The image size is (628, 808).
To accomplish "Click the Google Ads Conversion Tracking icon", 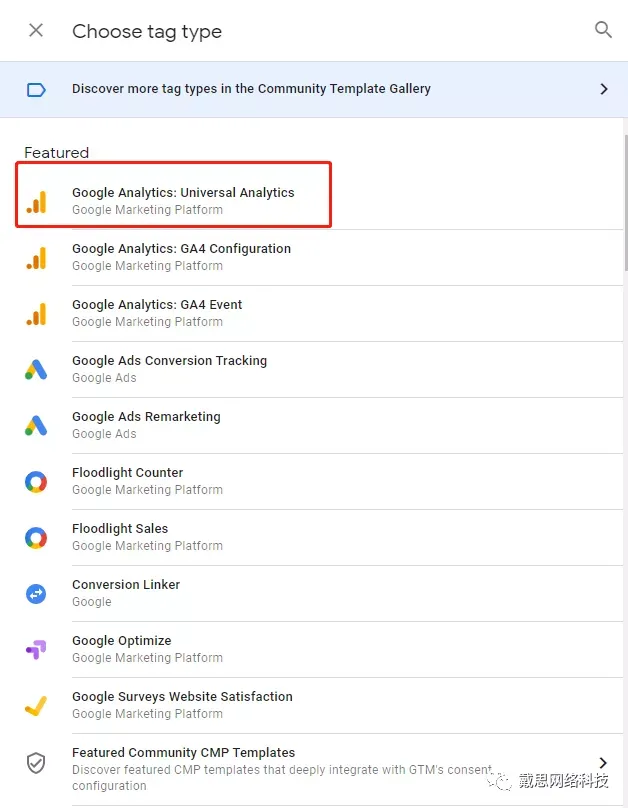I will [x=36, y=369].
